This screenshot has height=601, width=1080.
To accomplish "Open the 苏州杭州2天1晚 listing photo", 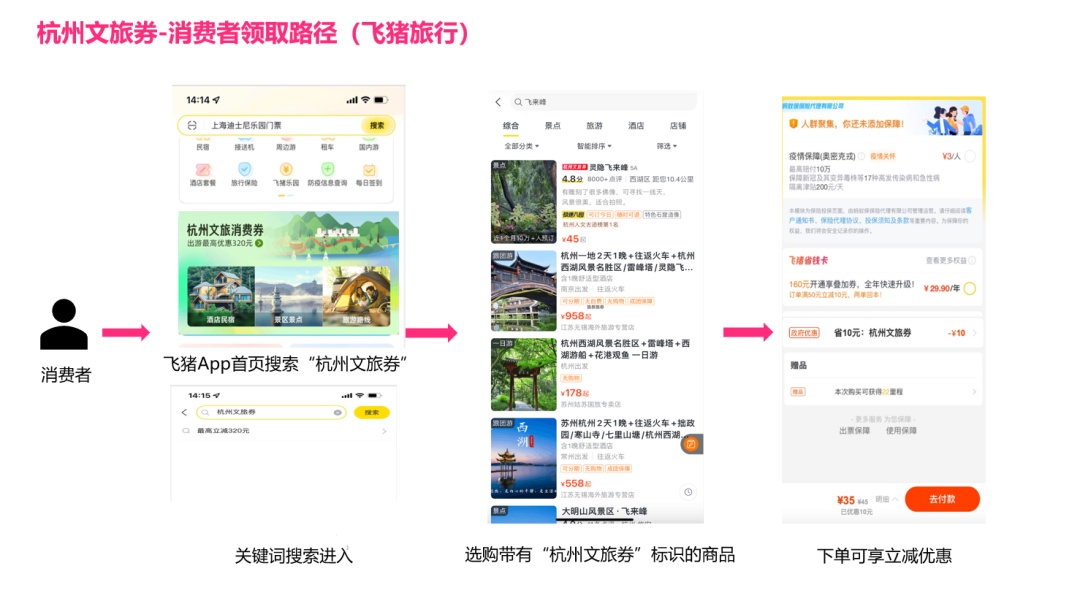I will point(523,458).
